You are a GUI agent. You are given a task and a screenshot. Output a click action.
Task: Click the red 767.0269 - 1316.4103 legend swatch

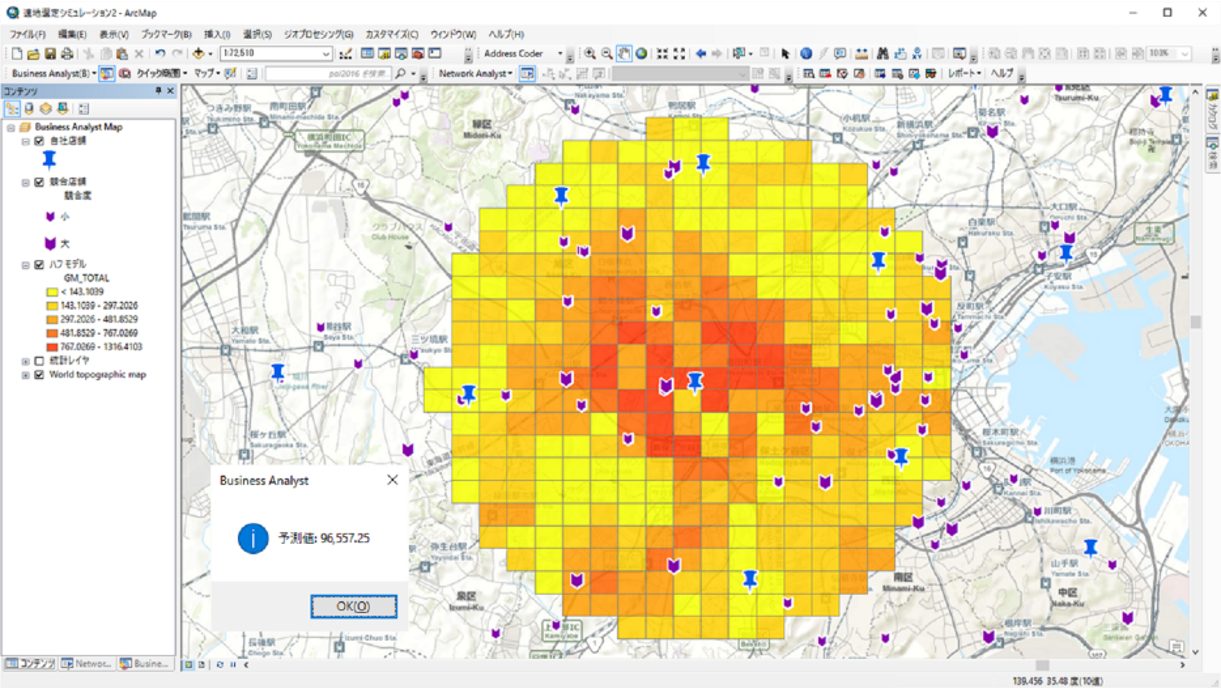click(52, 347)
